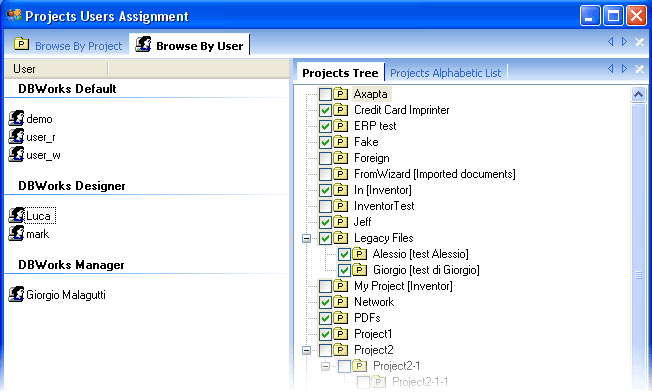The image size is (652, 392).
Task: Collapse the Project2-1 tree node
Action: (x=326, y=367)
